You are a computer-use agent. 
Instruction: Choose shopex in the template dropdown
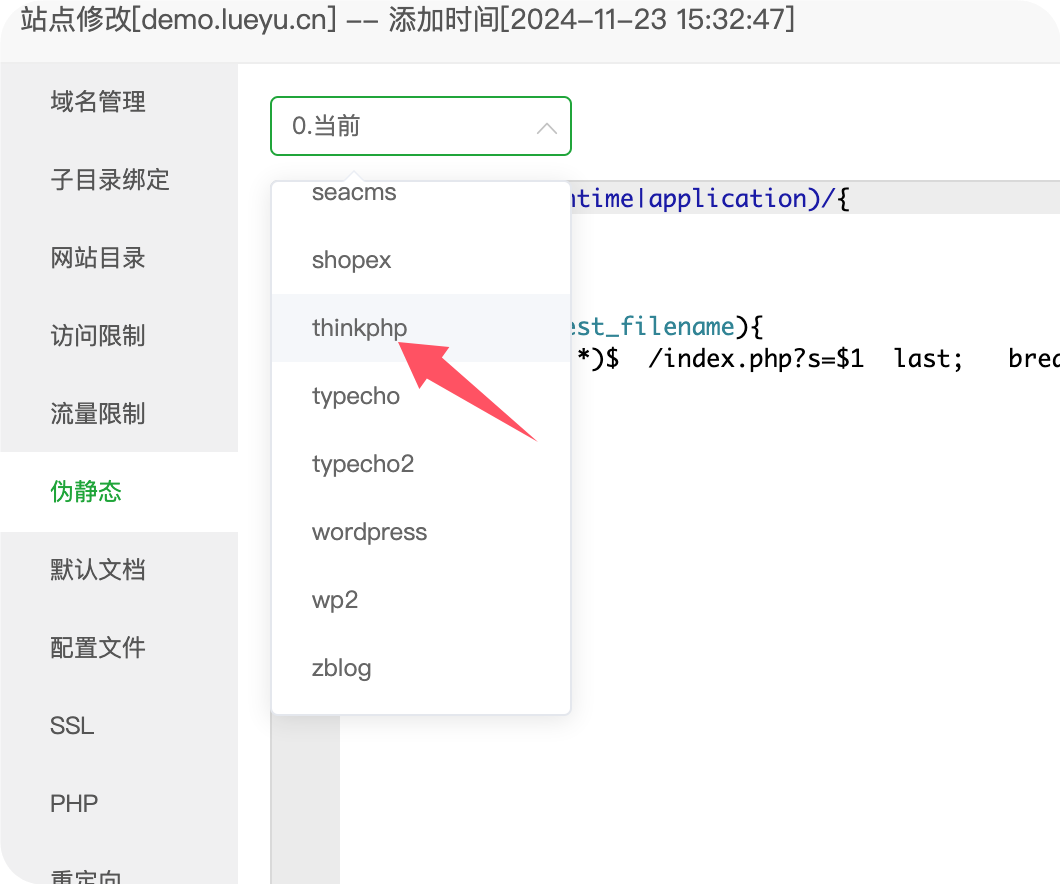coord(351,260)
